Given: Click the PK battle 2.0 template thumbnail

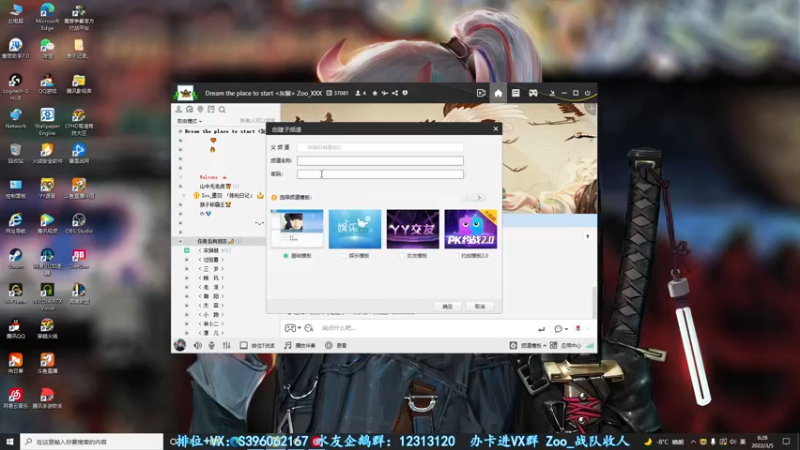Looking at the screenshot, I should [x=470, y=229].
